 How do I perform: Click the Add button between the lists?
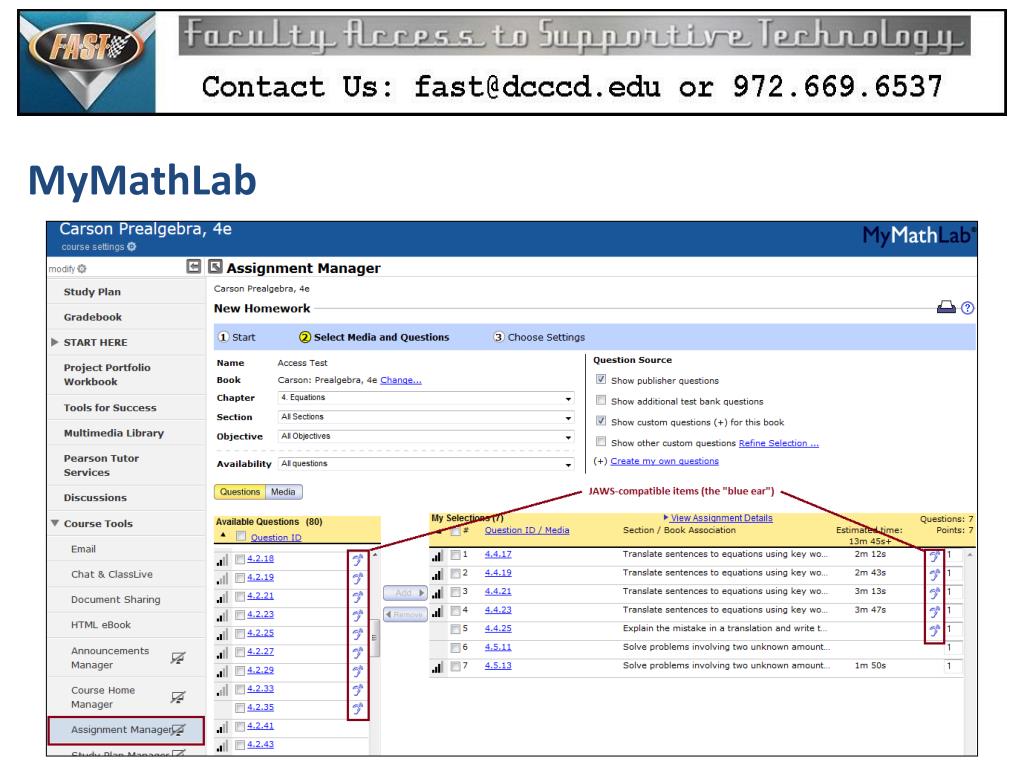(405, 592)
